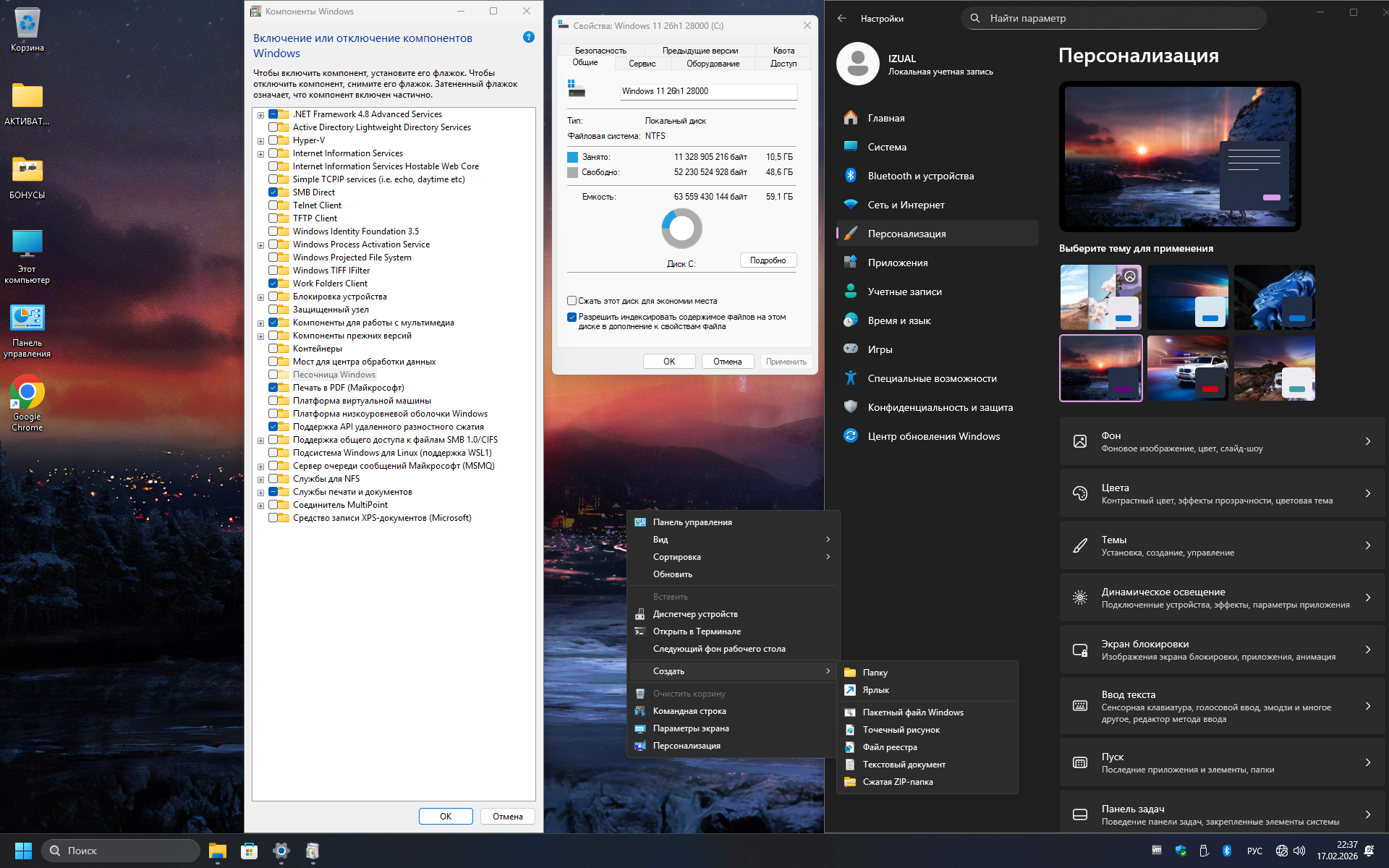Choose Текстовый документ in Создать submenu
This screenshot has height=868, width=1389.
904,765
